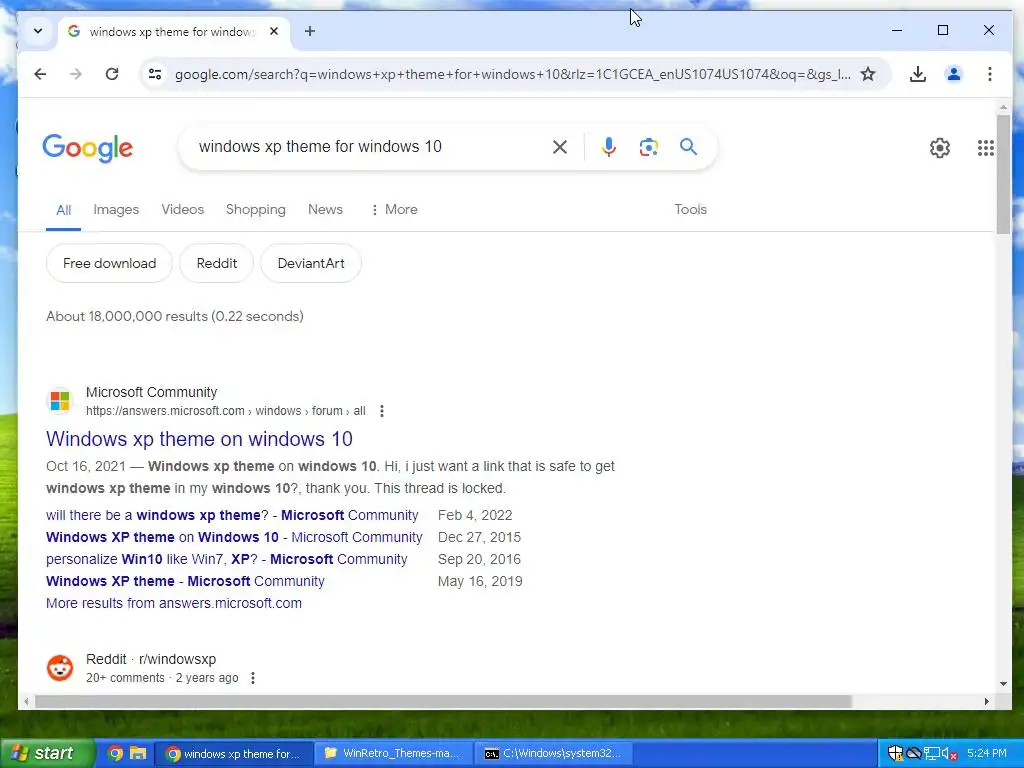Click horizontal scrollbar left arrow
Screen dimensions: 1024x768
click(25, 701)
